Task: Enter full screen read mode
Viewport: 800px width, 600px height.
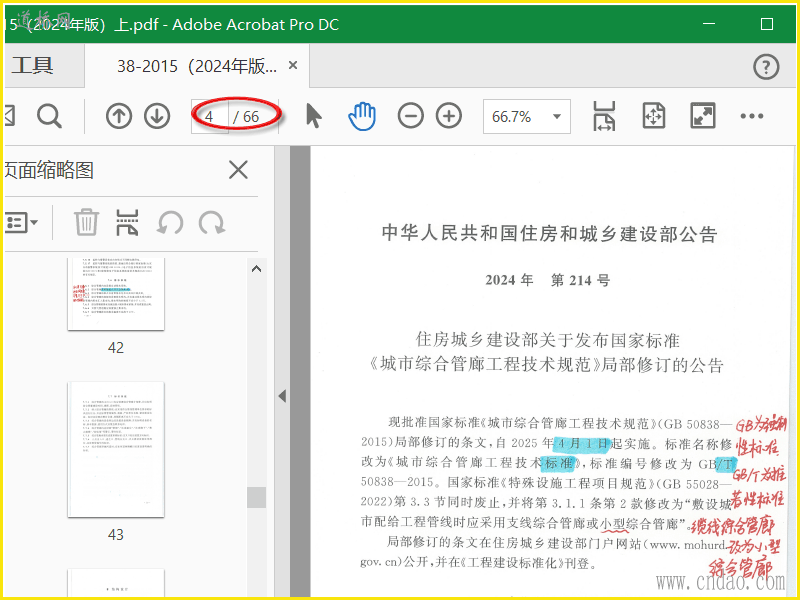Action: click(x=703, y=116)
